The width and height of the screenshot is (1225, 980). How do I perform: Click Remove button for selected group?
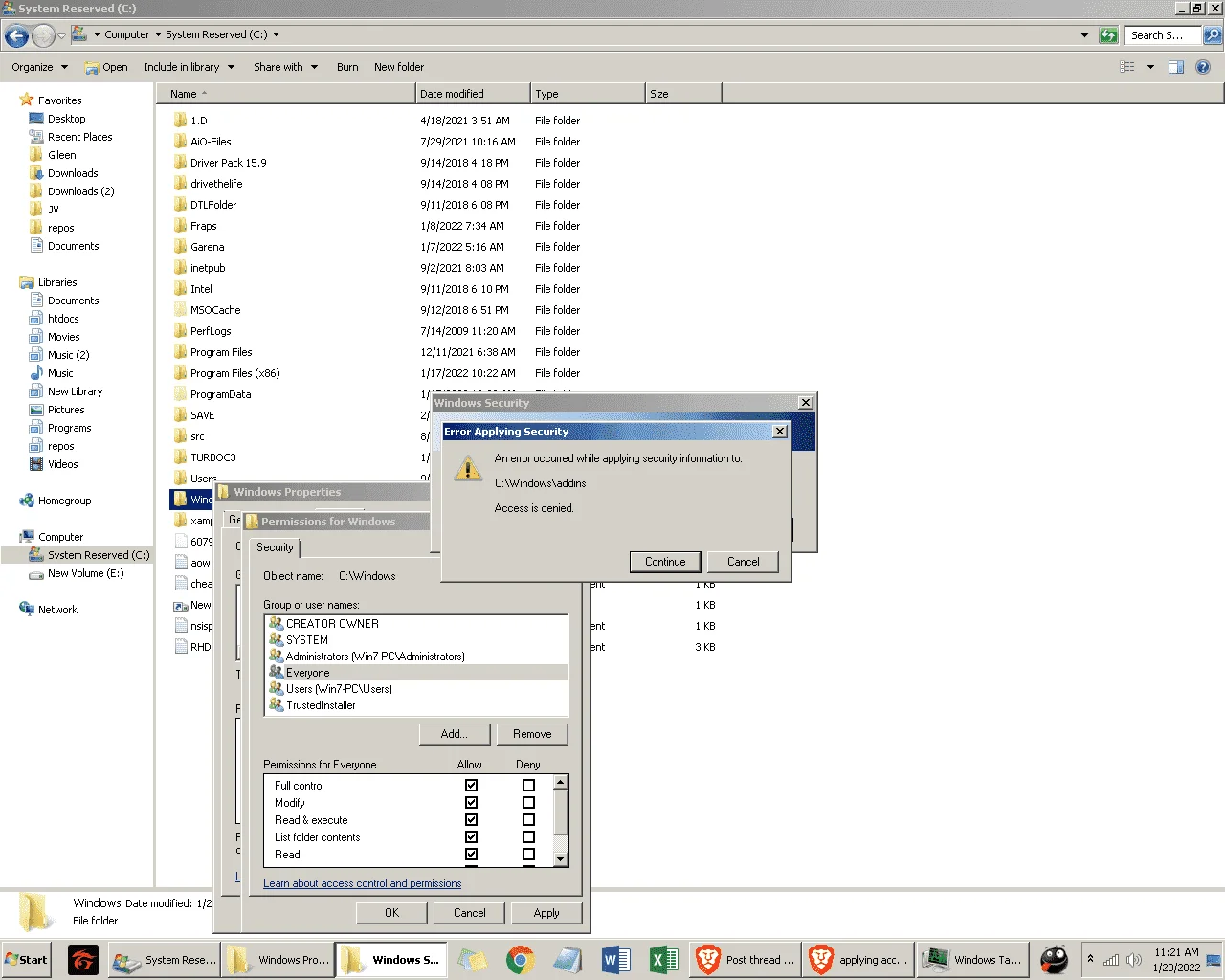click(x=532, y=734)
